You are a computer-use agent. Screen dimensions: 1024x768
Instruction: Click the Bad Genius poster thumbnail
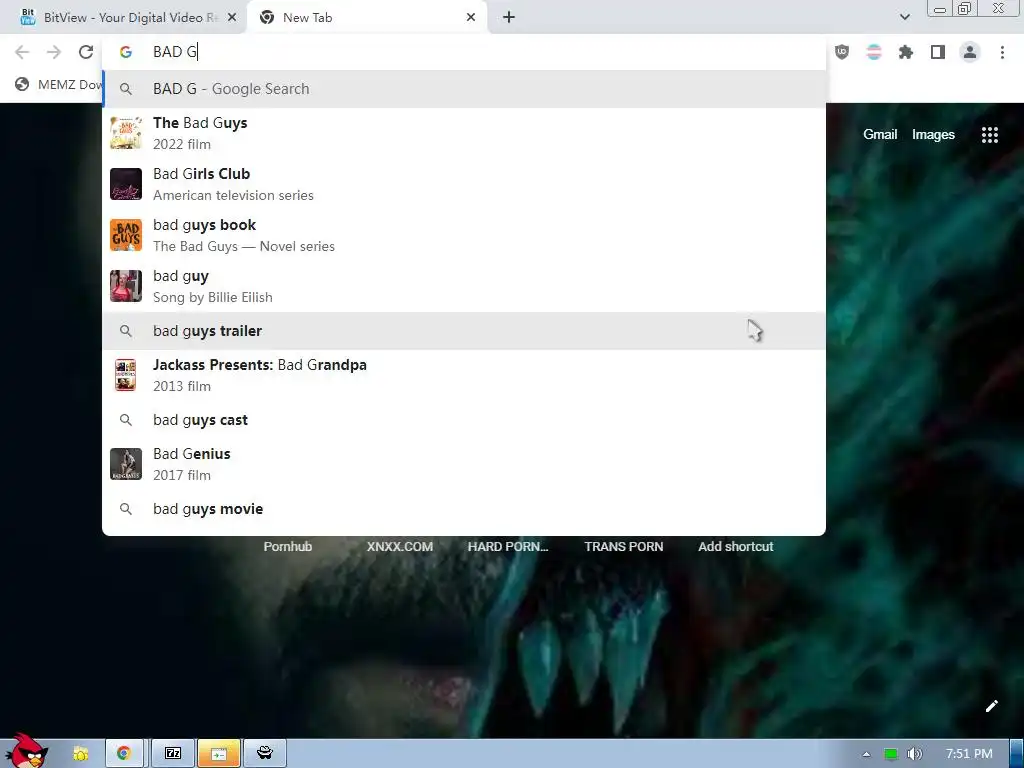tap(126, 464)
